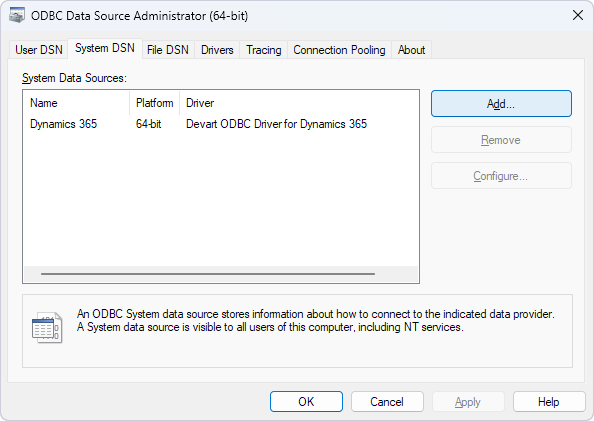Close the ODBC Data Source Administrator window

click(578, 16)
